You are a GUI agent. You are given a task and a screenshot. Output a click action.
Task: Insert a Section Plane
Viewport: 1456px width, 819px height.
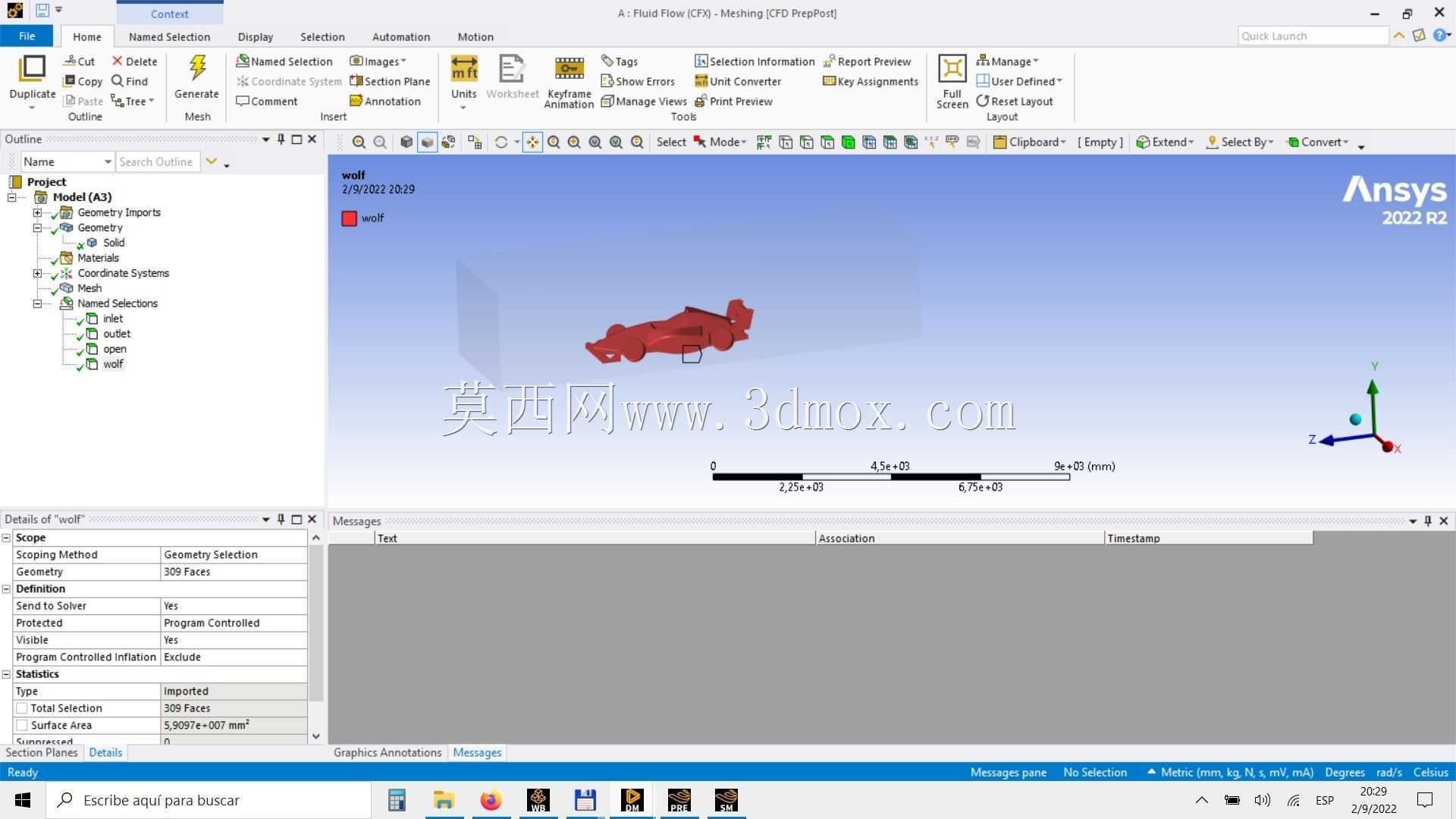click(x=390, y=81)
